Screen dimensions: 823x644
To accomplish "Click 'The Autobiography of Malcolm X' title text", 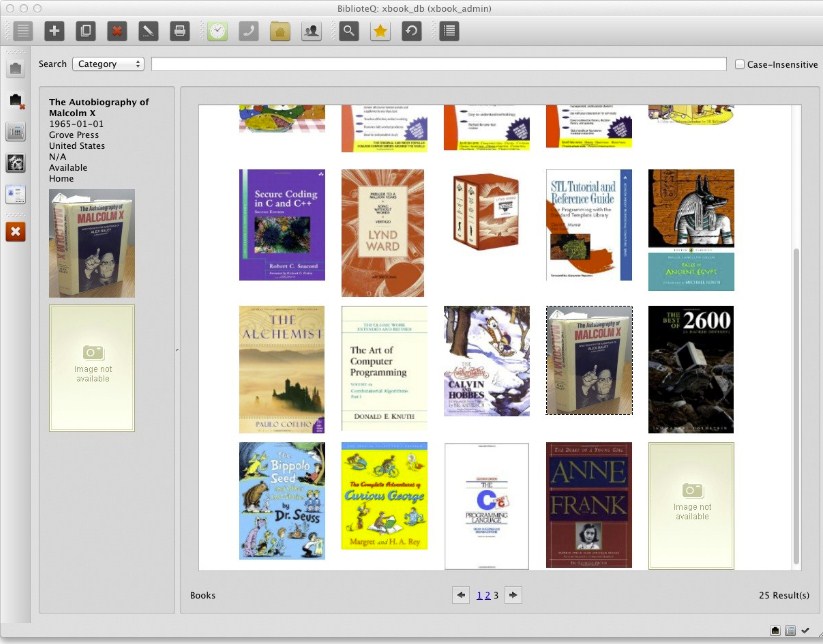I will click(x=99, y=107).
